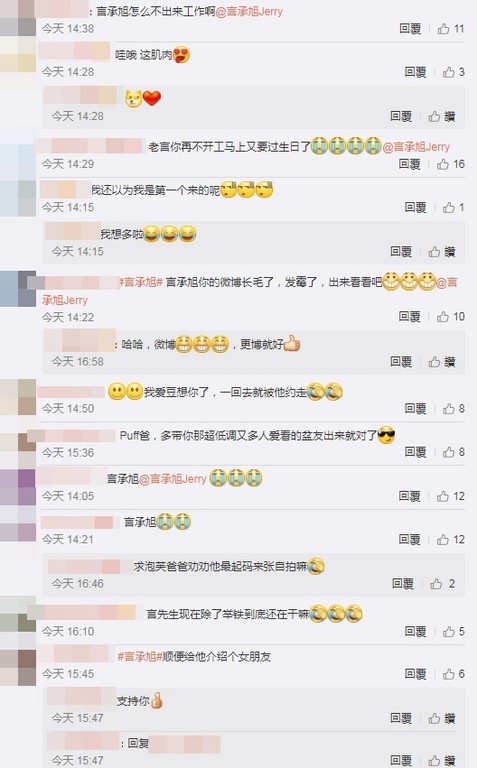
Task: Like the 14:28 muscle comment with 3 likes
Action: (x=453, y=72)
